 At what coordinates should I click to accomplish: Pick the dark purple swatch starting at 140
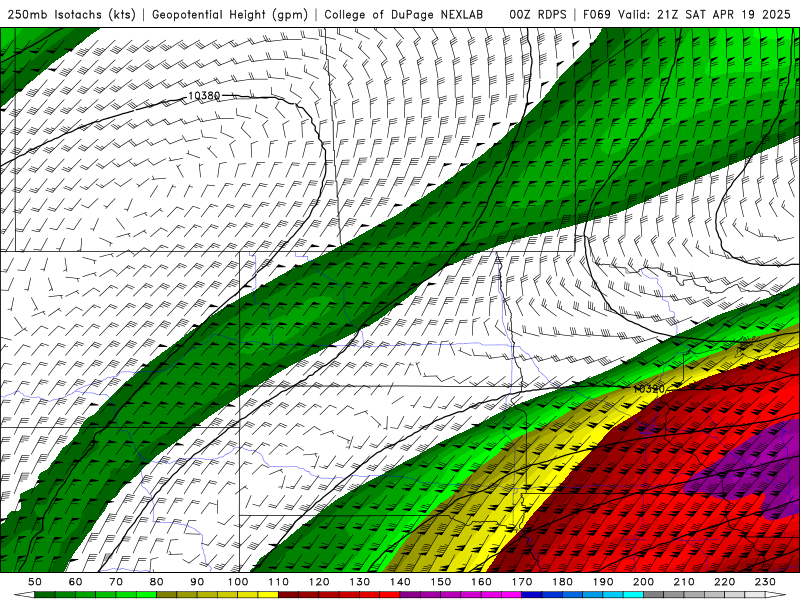[x=410, y=595]
